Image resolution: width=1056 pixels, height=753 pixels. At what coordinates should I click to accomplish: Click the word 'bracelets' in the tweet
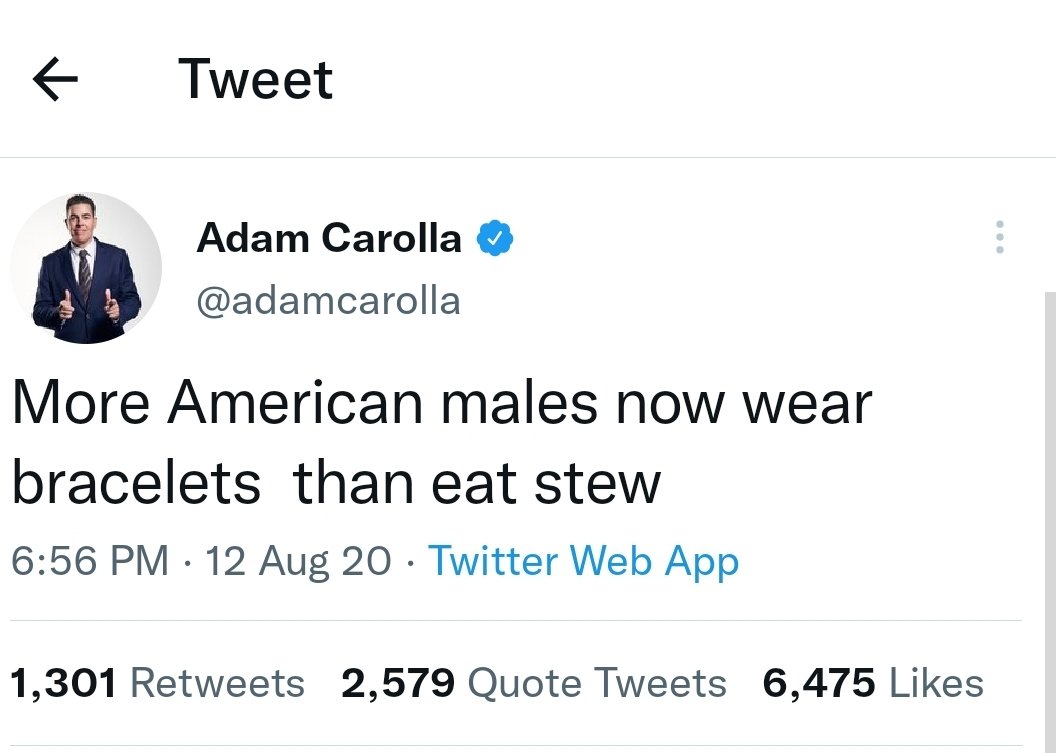click(x=136, y=482)
